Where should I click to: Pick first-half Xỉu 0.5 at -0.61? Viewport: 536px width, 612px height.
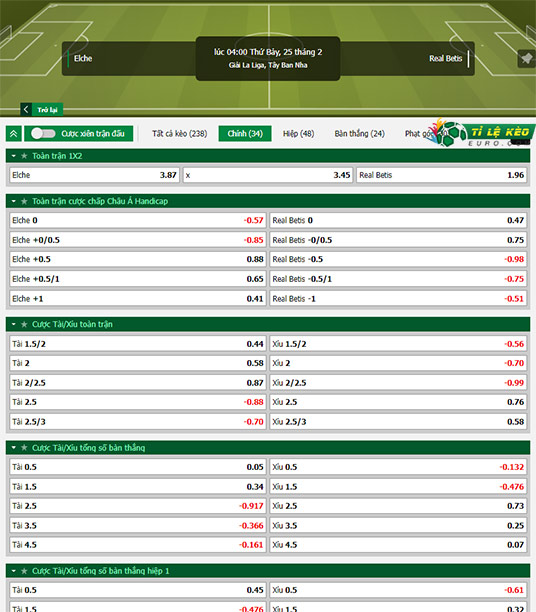coord(398,590)
